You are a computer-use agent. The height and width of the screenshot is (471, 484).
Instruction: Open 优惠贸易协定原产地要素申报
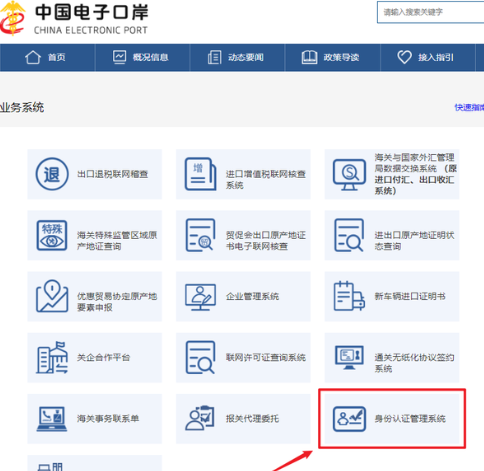95,296
